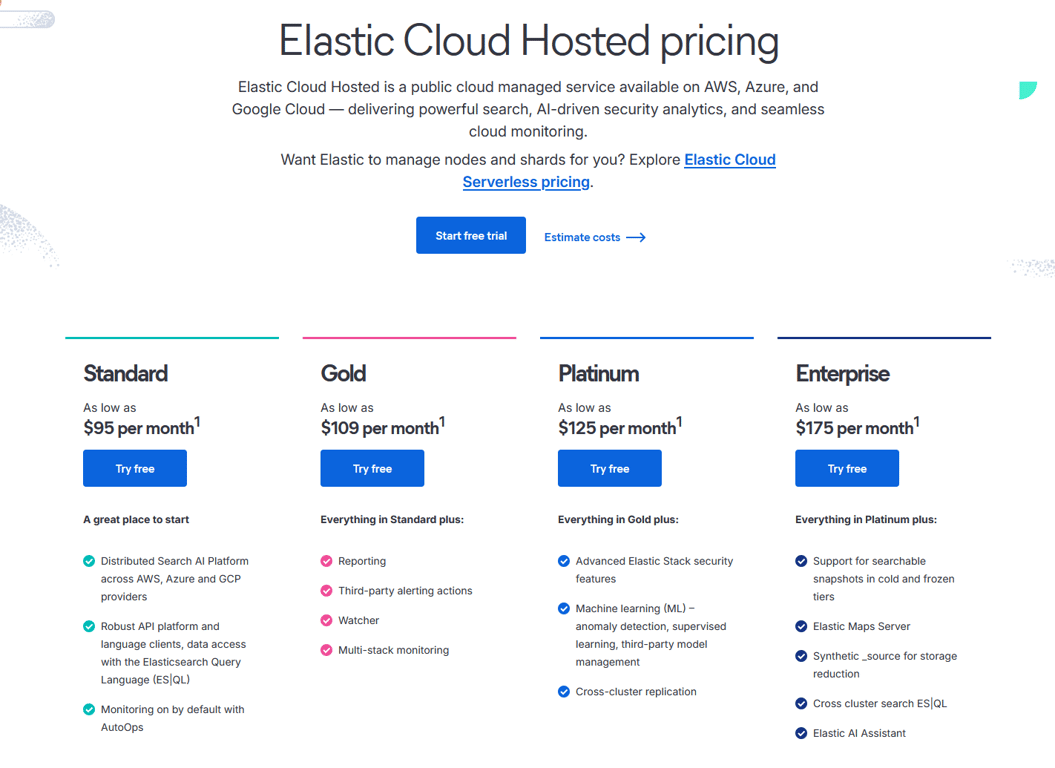This screenshot has height=768, width=1055.
Task: Click the pink checkmark icon beside Watcher
Action: click(x=326, y=621)
